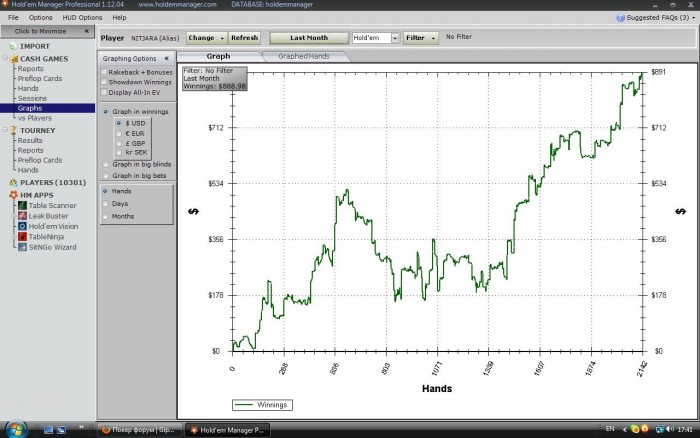Open Cash Games Reports item
The height and width of the screenshot is (438, 700).
tap(30, 68)
